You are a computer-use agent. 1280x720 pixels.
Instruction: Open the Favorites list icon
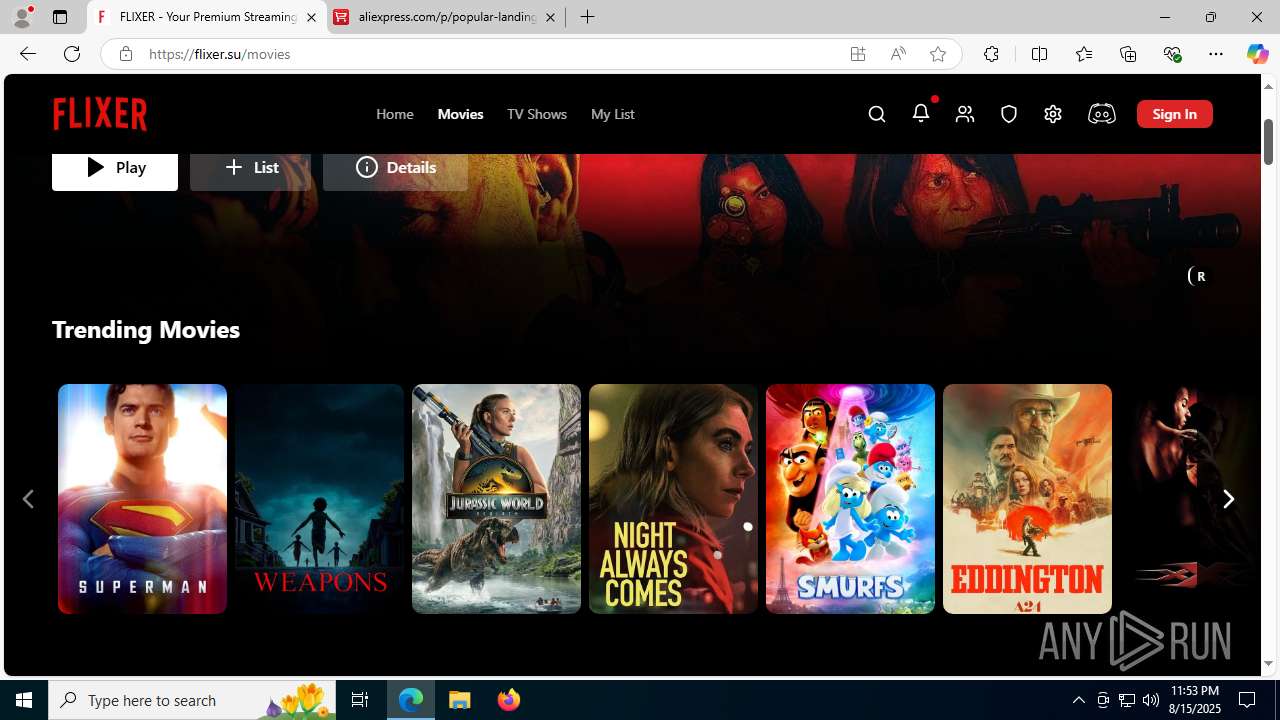(x=1084, y=54)
